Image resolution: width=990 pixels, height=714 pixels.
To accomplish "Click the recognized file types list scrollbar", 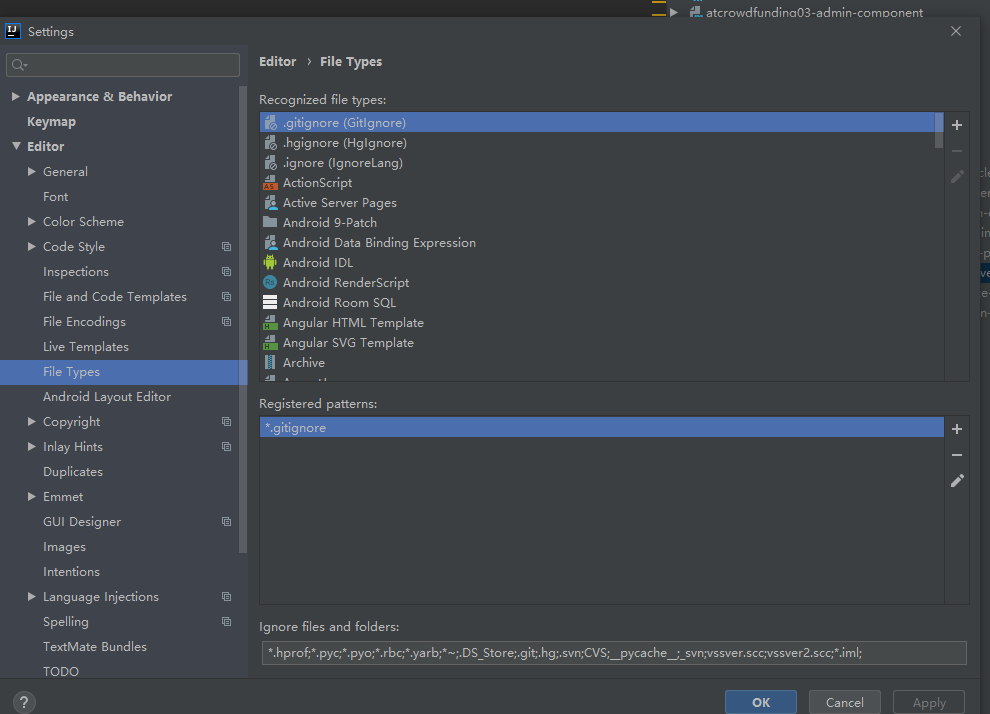I will click(938, 131).
